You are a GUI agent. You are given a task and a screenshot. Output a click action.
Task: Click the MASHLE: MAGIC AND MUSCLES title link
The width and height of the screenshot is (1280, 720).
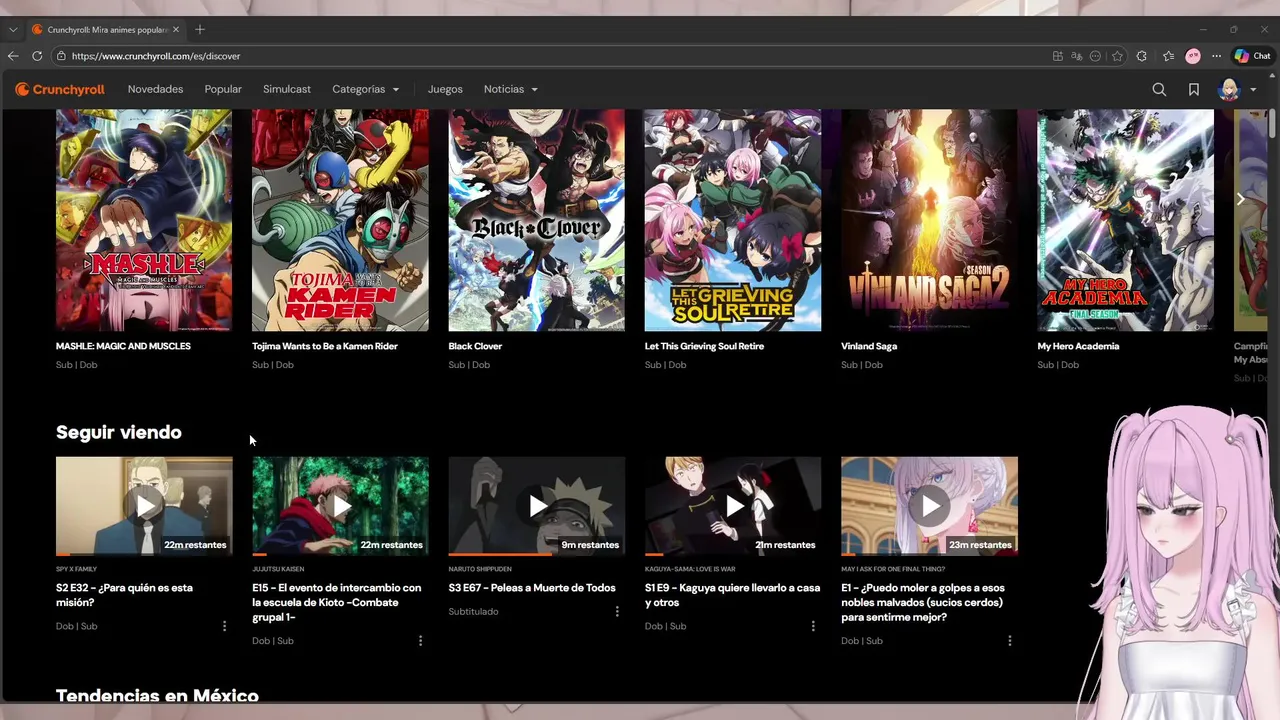[x=123, y=346]
